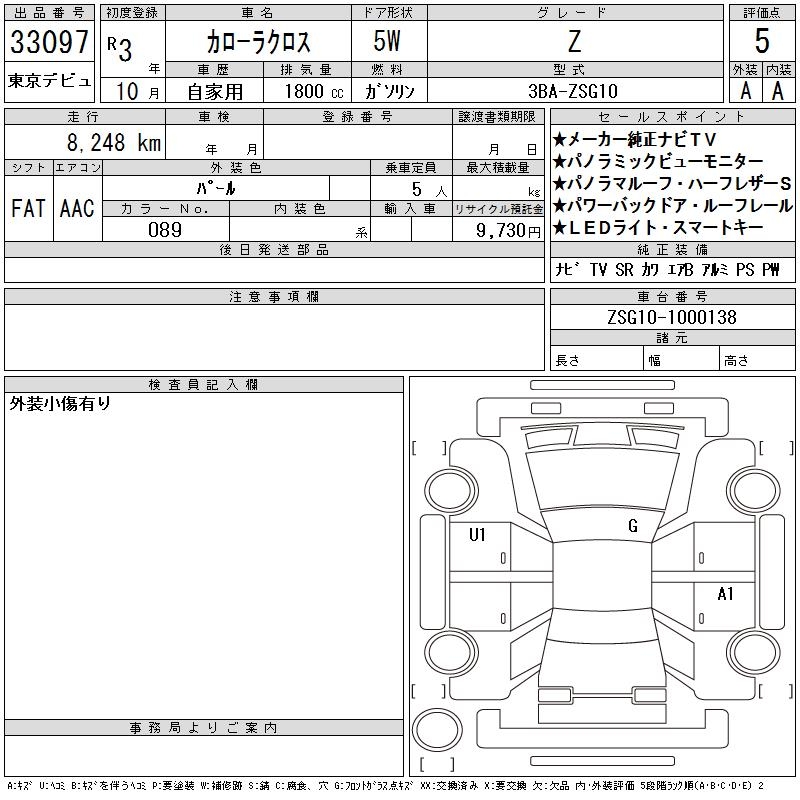800x800 pixels.
Task: Click the lot number 33097
Action: [49, 42]
